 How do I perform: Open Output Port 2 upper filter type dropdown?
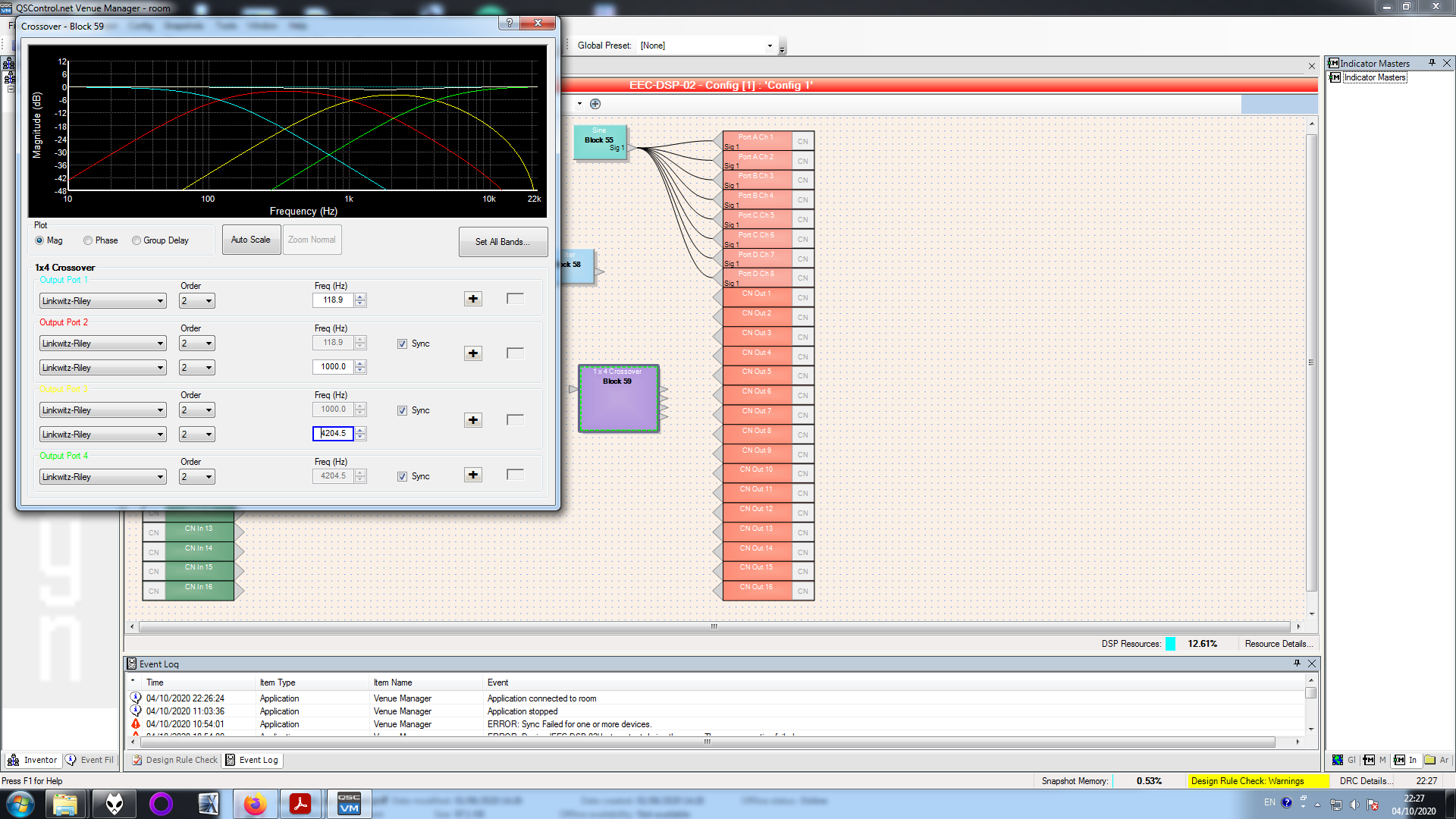point(102,344)
